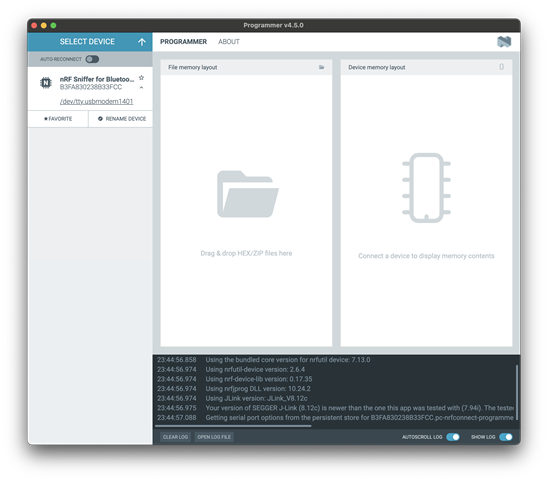
Task: Click the 'Drag & drop HEX/ZIP files here' text
Action: pos(246,253)
